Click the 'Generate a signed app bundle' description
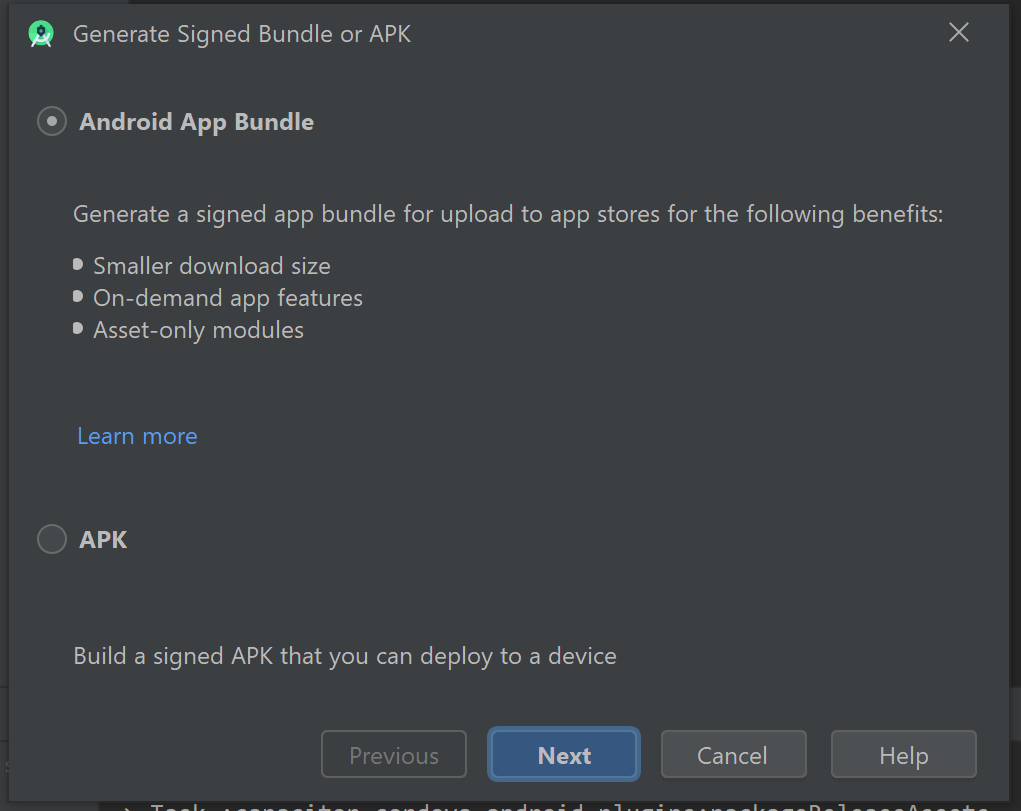This screenshot has width=1021, height=811. click(508, 214)
